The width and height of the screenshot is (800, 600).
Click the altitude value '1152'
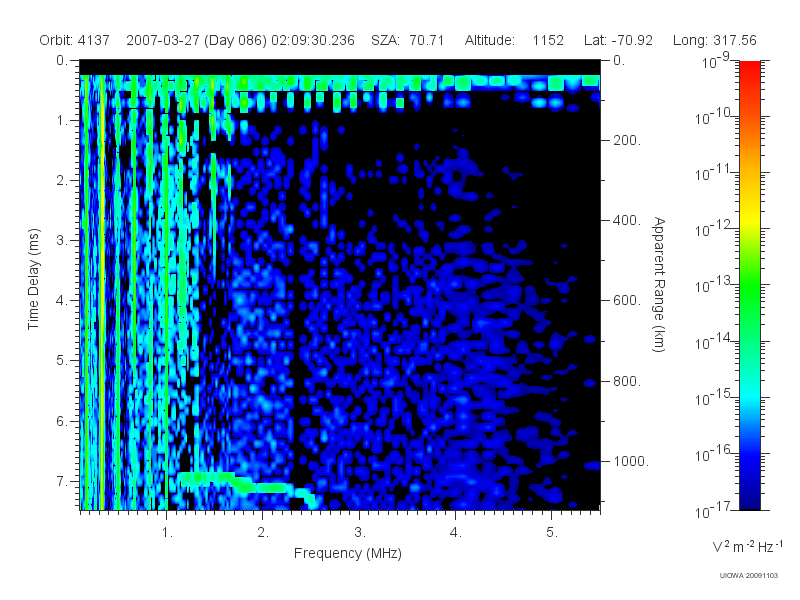548,40
